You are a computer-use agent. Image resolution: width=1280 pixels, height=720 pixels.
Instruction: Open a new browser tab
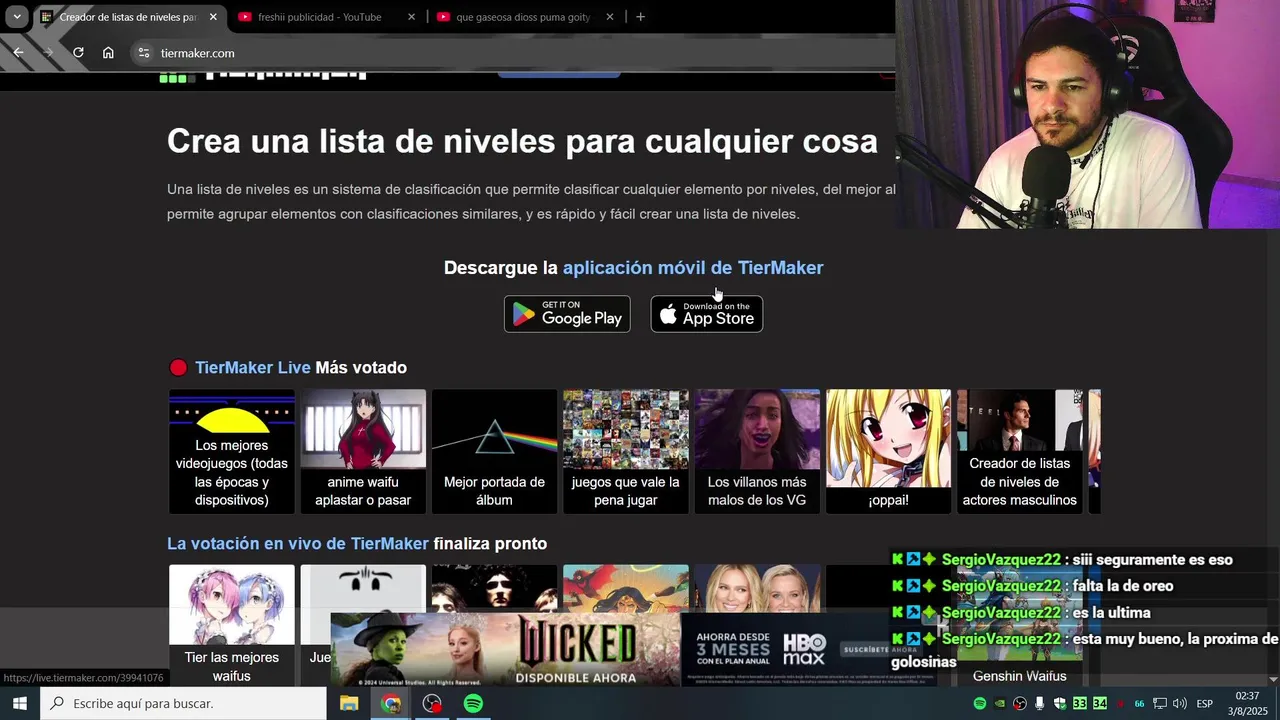click(x=640, y=17)
